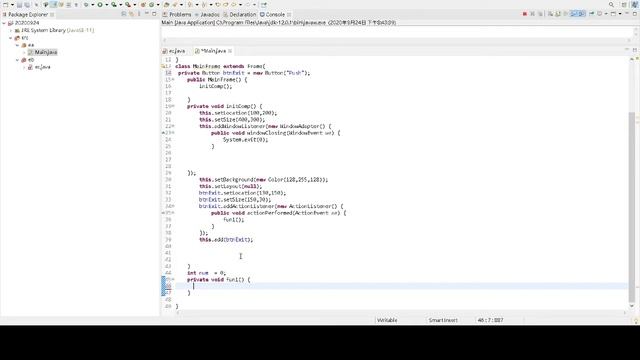This screenshot has height=360, width=640.
Task: Click Remove All Terminated Launches icon
Action: click(540, 14)
